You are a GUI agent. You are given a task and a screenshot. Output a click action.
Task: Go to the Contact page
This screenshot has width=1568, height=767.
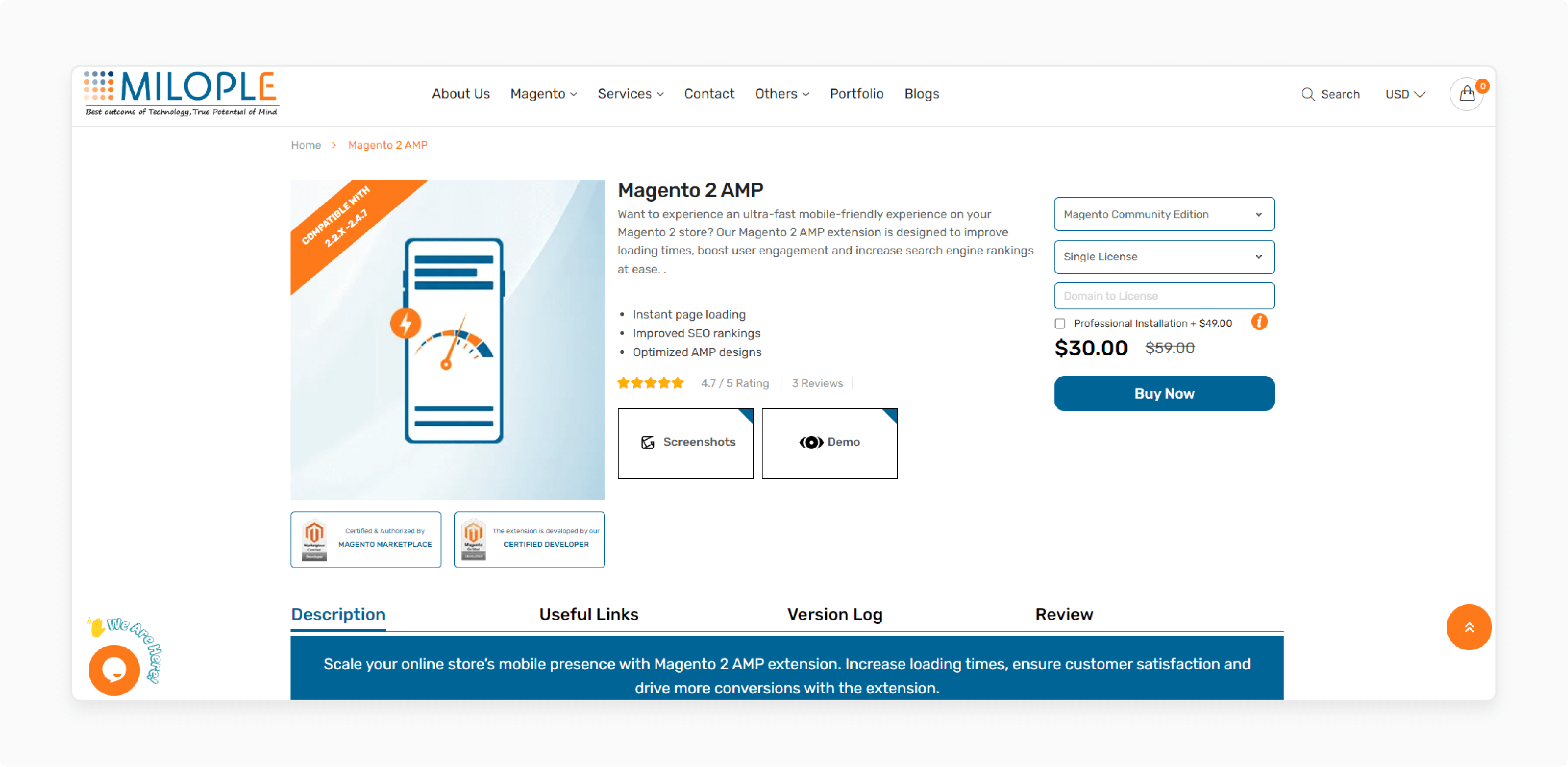pyautogui.click(x=708, y=94)
